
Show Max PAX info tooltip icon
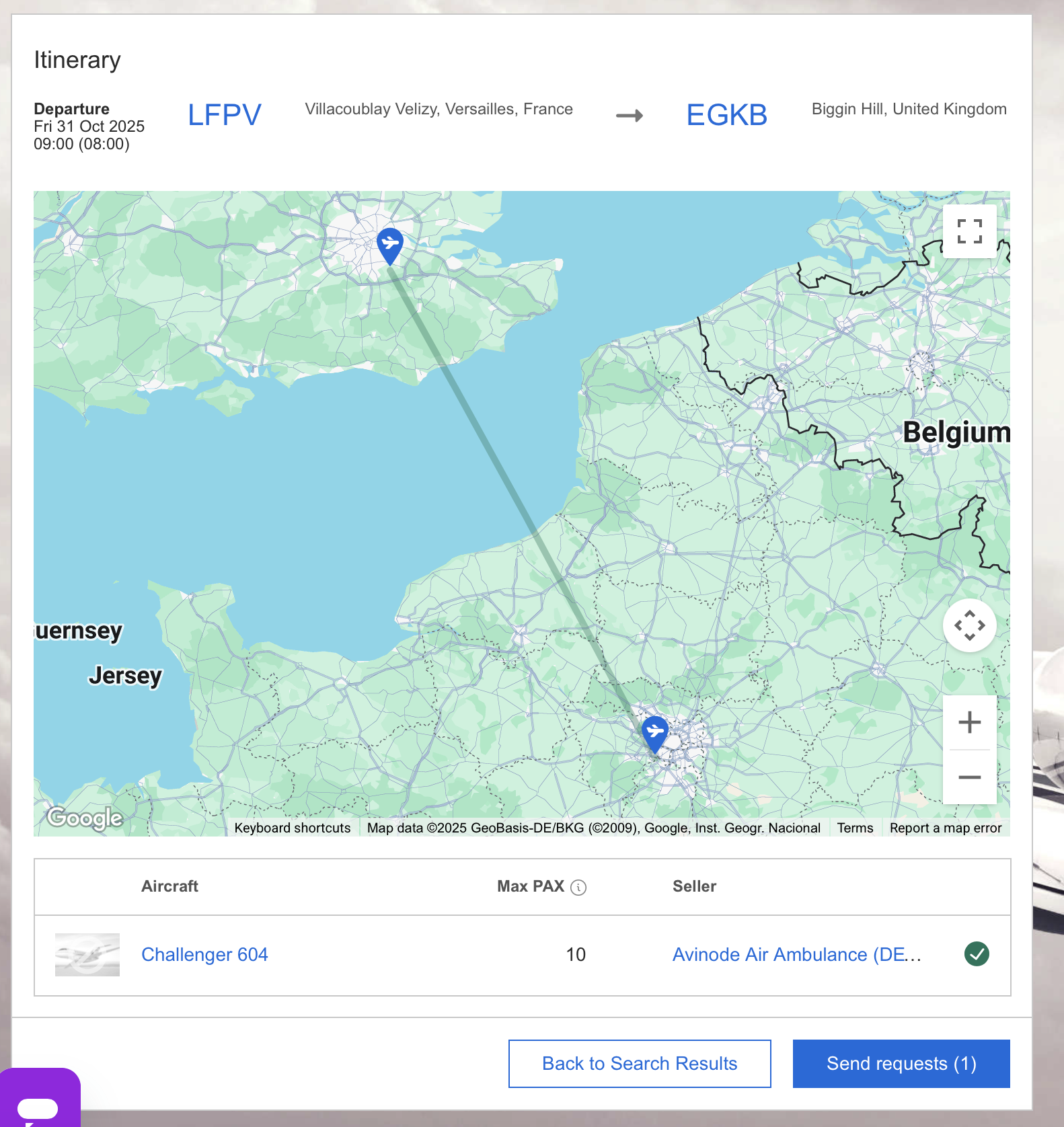pos(578,888)
